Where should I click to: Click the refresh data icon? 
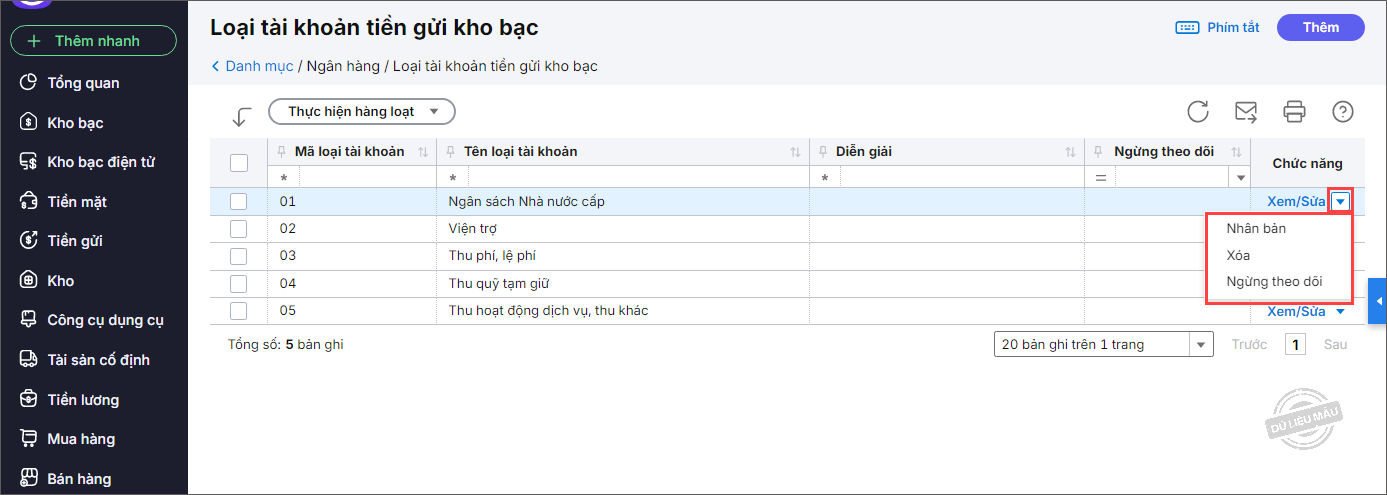pyautogui.click(x=1198, y=112)
